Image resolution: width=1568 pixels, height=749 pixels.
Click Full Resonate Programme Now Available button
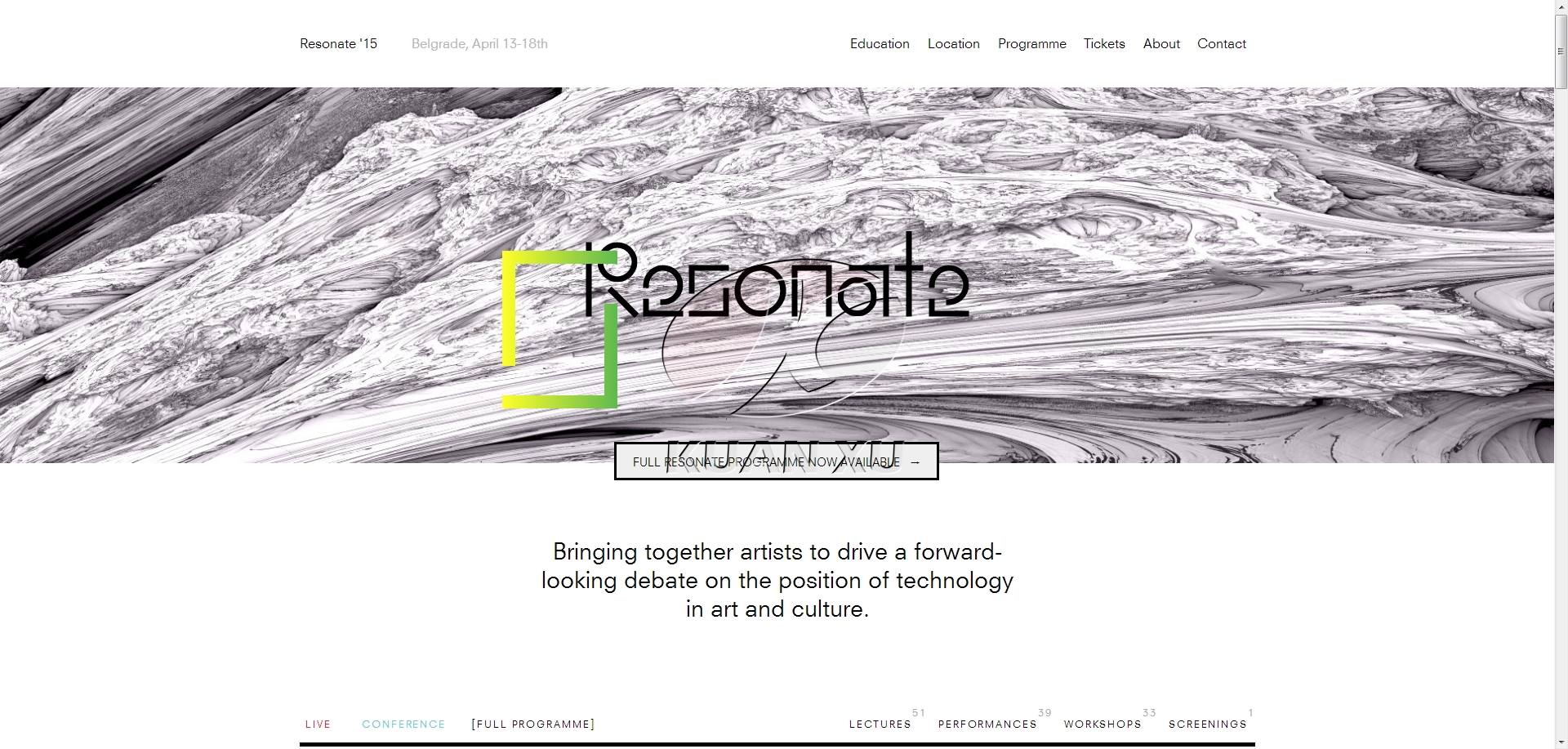tap(776, 461)
